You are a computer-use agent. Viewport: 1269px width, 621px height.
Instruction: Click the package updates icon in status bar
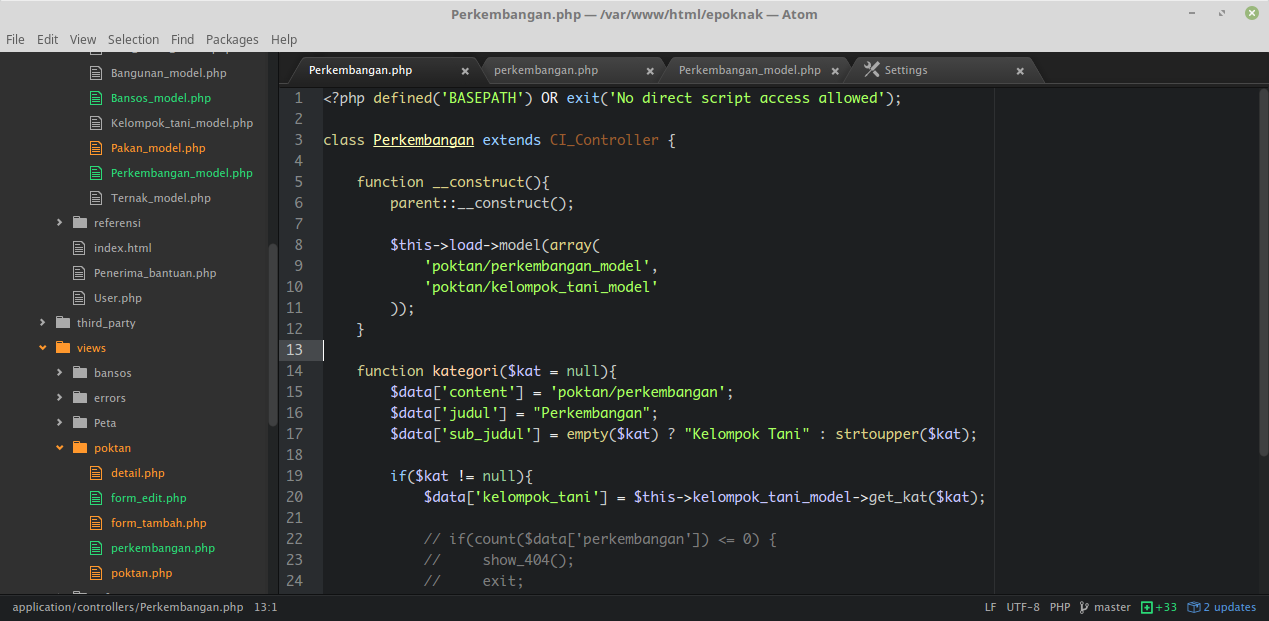[1194, 607]
